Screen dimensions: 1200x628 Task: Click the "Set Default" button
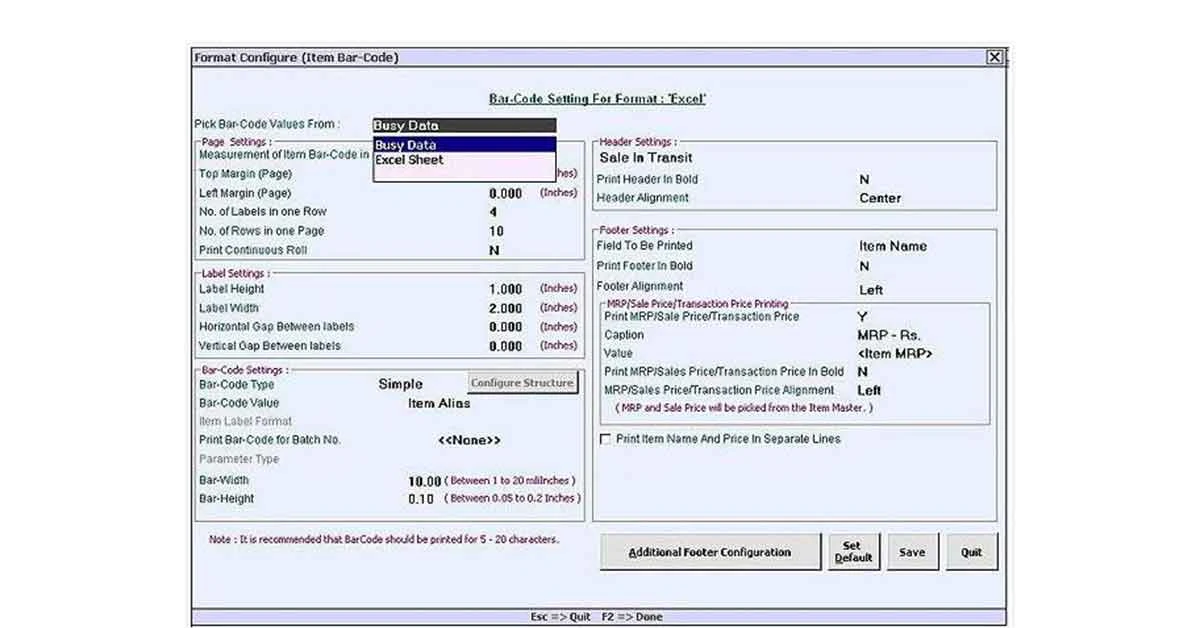[x=854, y=551]
